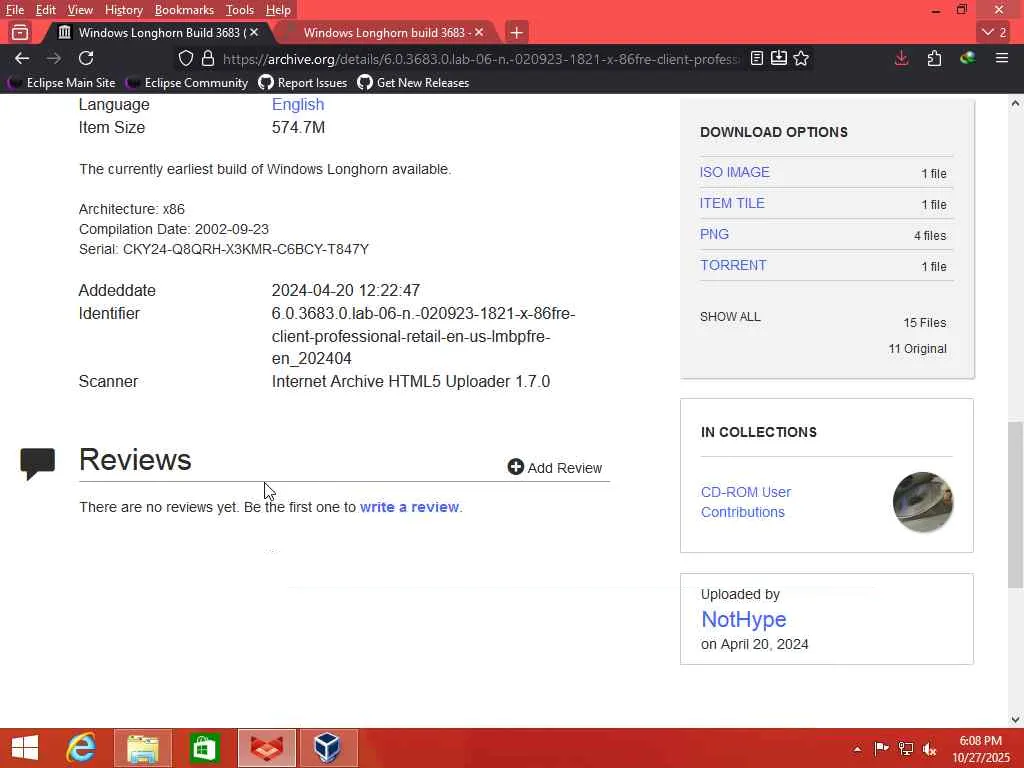1024x768 pixels.
Task: Click the muted volume tray icon
Action: 929,749
